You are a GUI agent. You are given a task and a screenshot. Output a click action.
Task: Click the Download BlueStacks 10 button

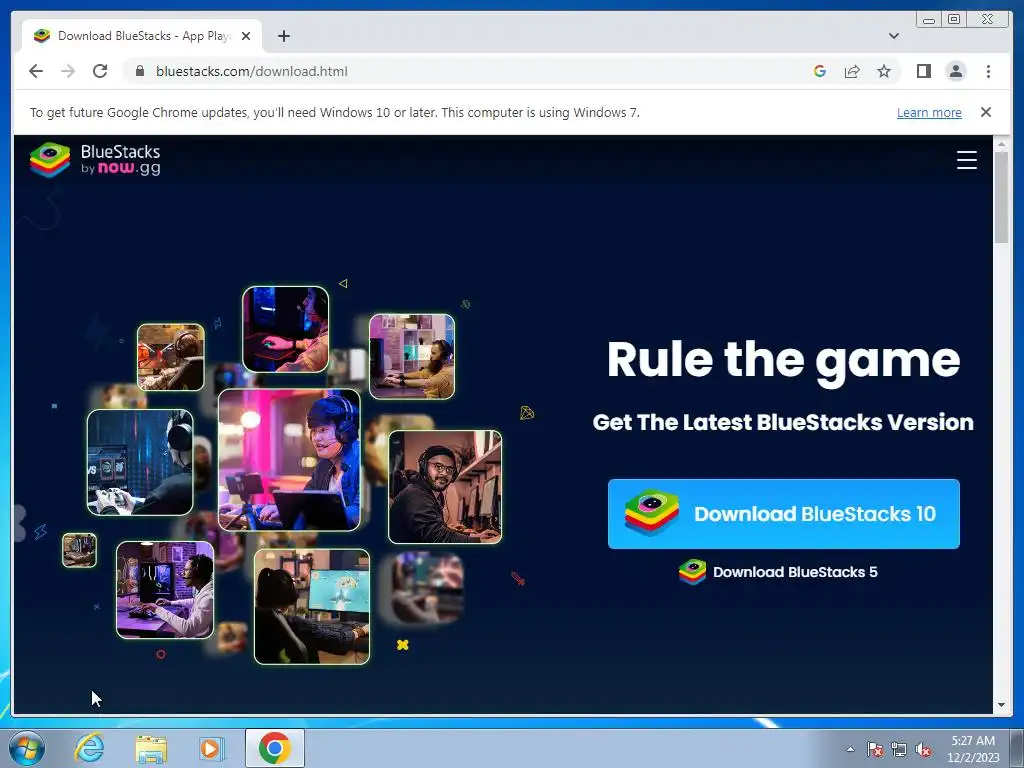coord(784,514)
